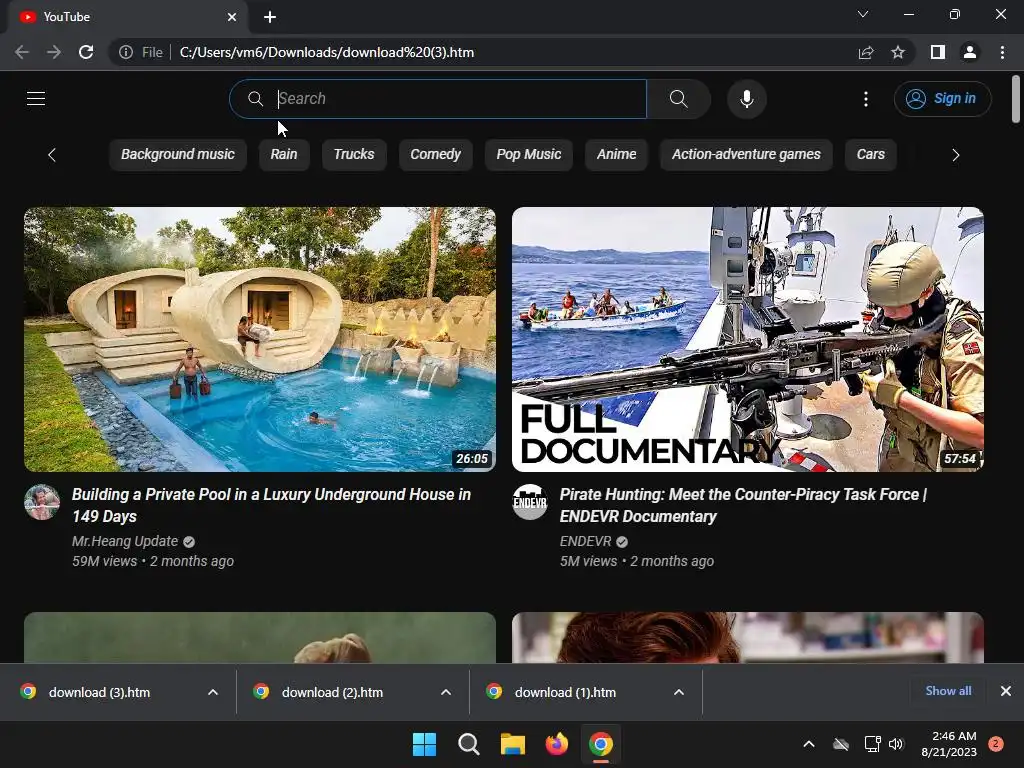Open the Mr.Heang Update channel avatar
This screenshot has height=768, width=1024.
coord(42,502)
